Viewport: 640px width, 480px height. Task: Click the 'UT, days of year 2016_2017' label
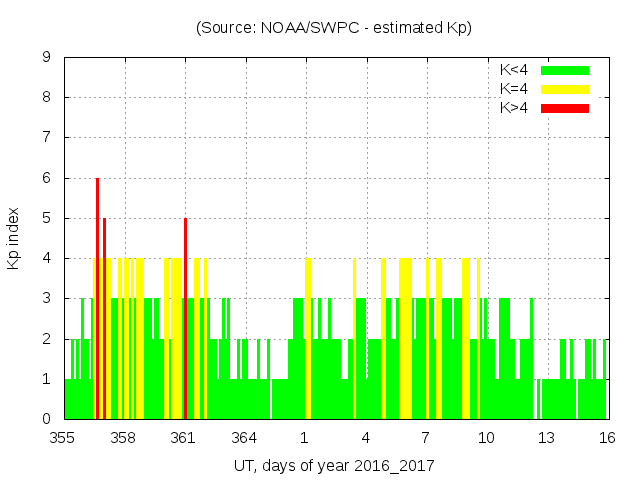click(x=334, y=465)
